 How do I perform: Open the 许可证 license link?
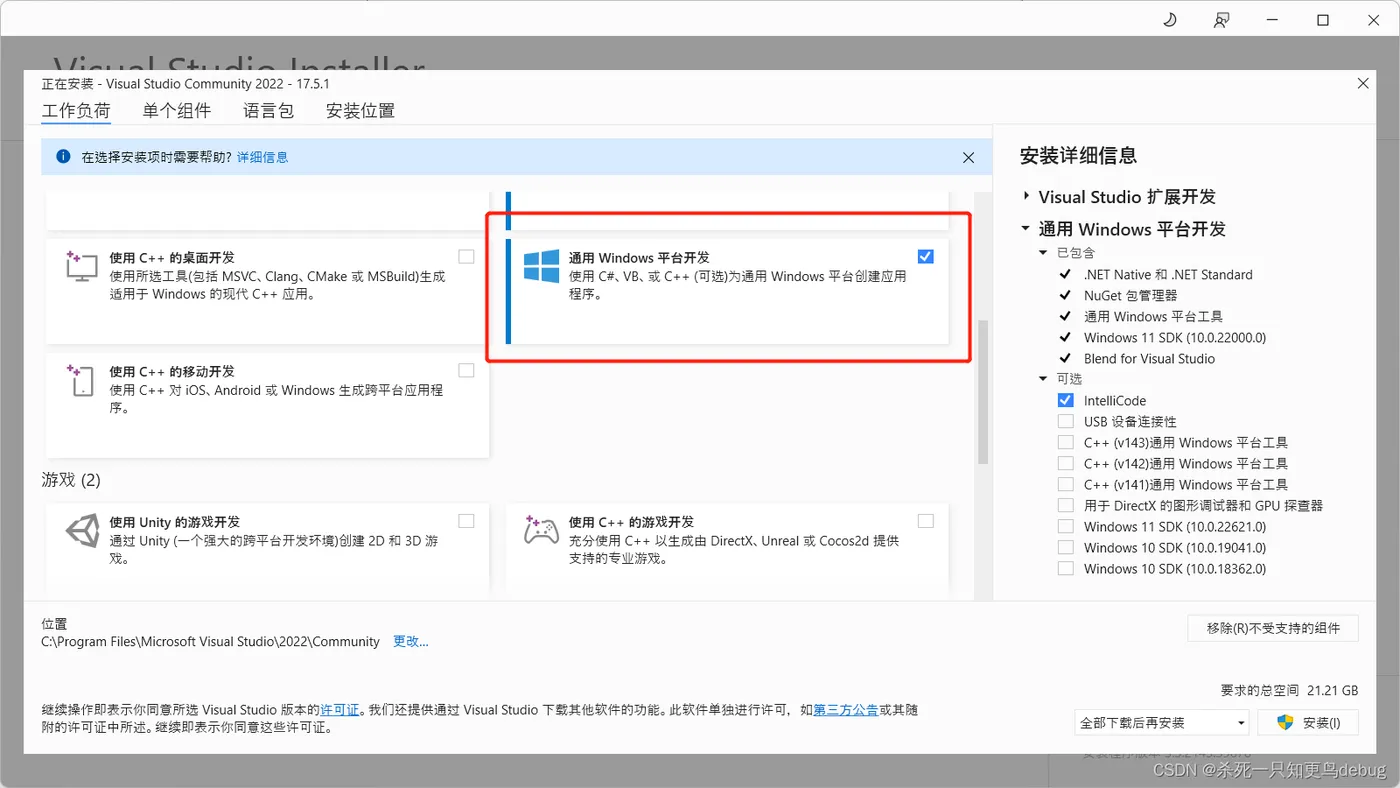(x=340, y=709)
